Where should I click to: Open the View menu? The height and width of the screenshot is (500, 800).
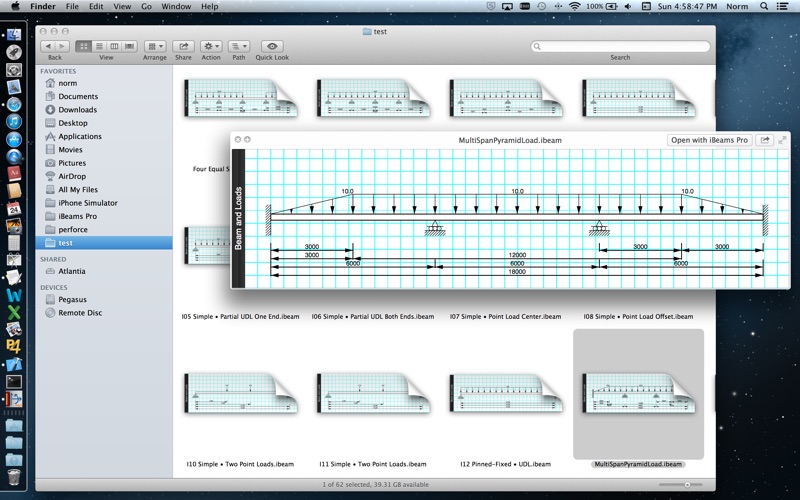(x=122, y=6)
